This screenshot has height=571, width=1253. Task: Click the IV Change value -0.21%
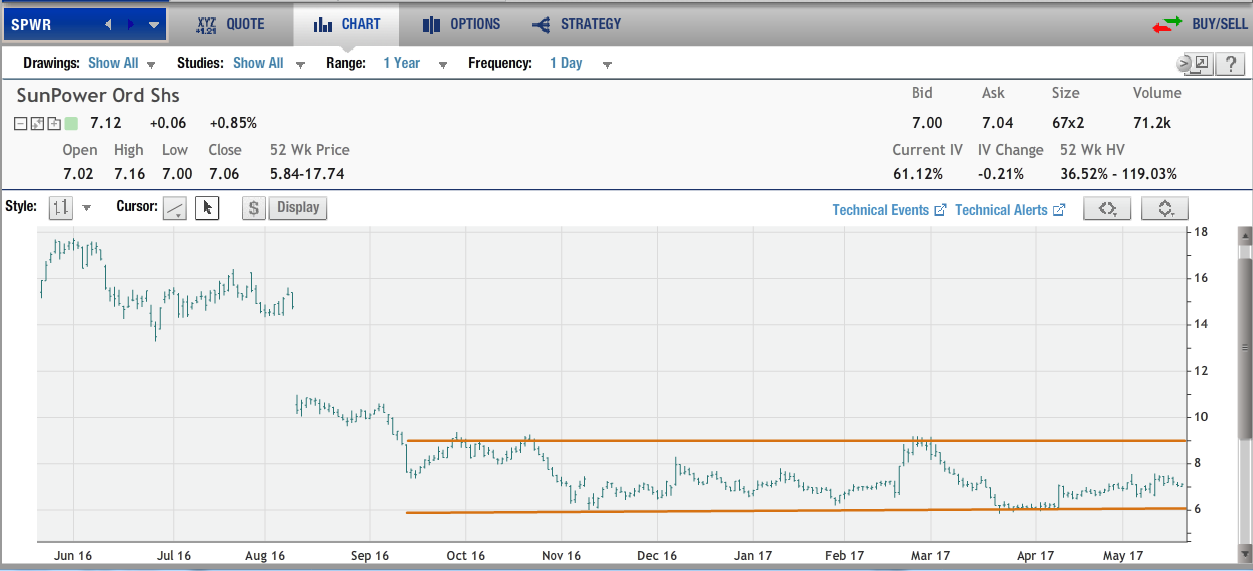pos(1001,173)
